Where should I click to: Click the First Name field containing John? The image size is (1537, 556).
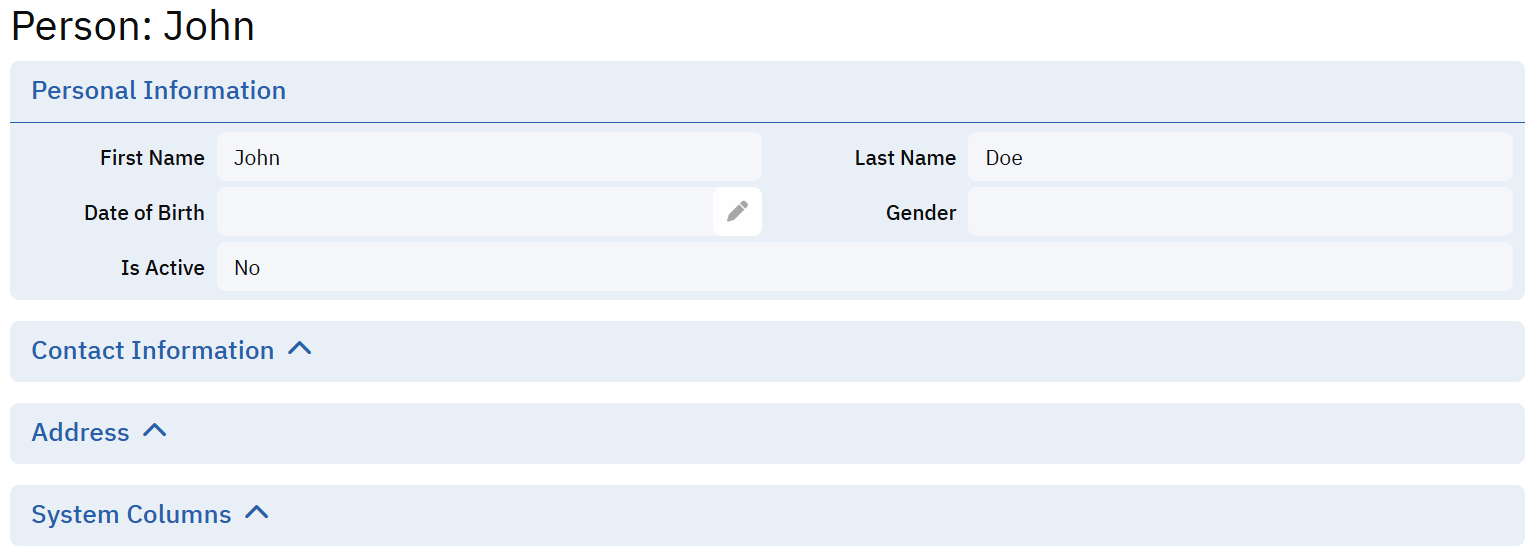[489, 157]
